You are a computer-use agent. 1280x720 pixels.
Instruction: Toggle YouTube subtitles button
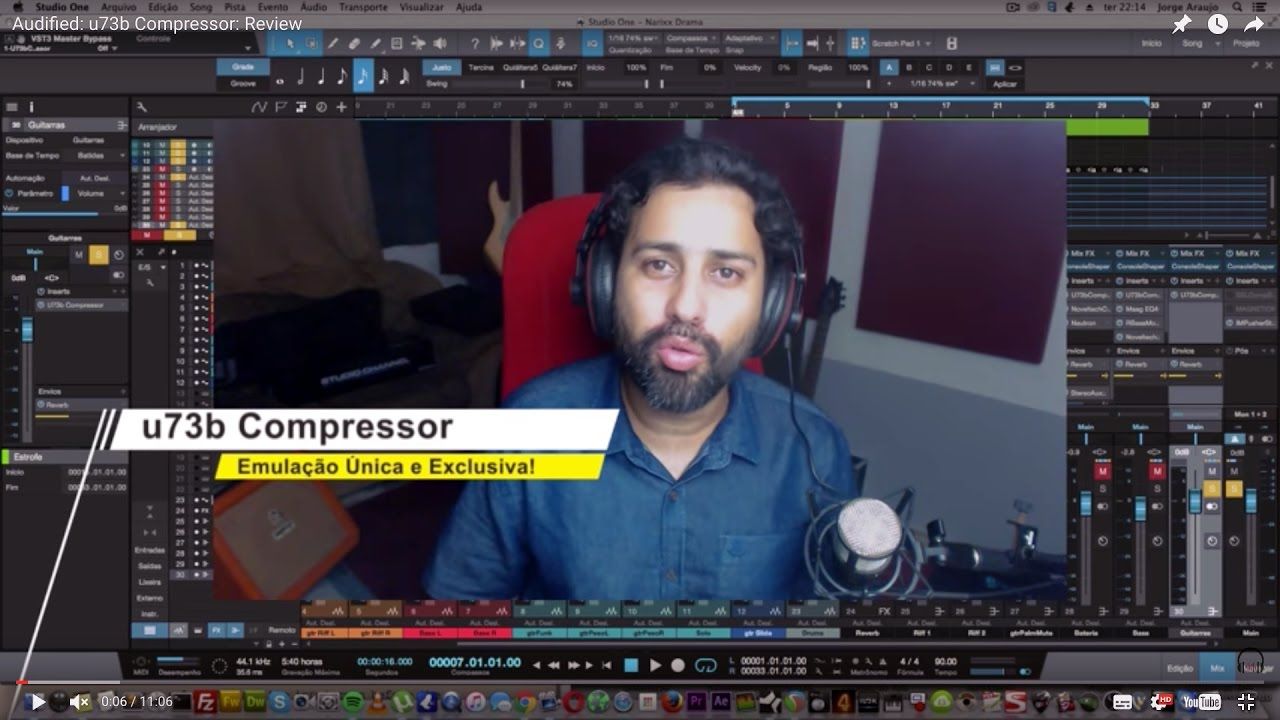coord(1123,702)
